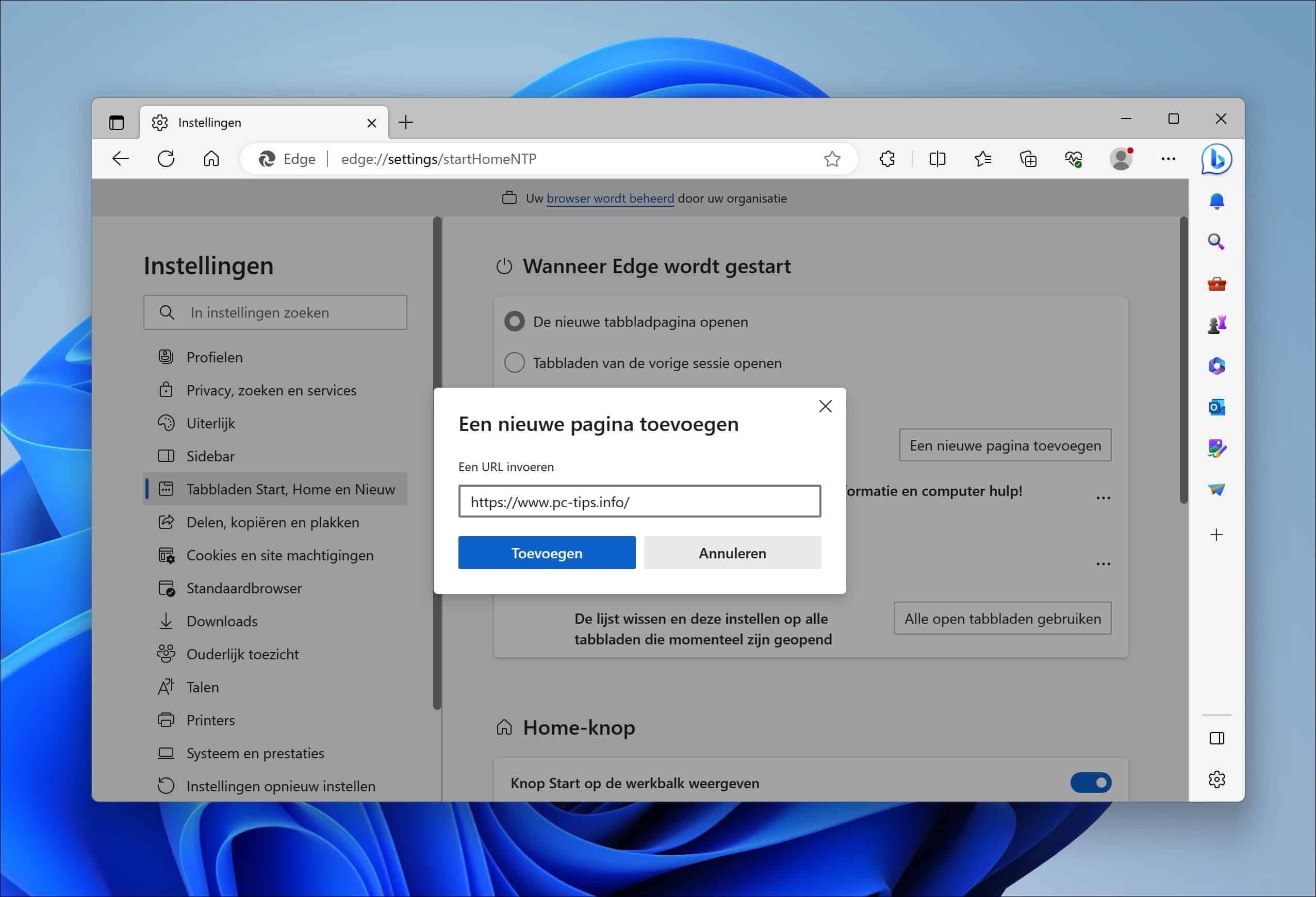
Task: Open the profile account menu in the toolbar
Action: [1120, 159]
